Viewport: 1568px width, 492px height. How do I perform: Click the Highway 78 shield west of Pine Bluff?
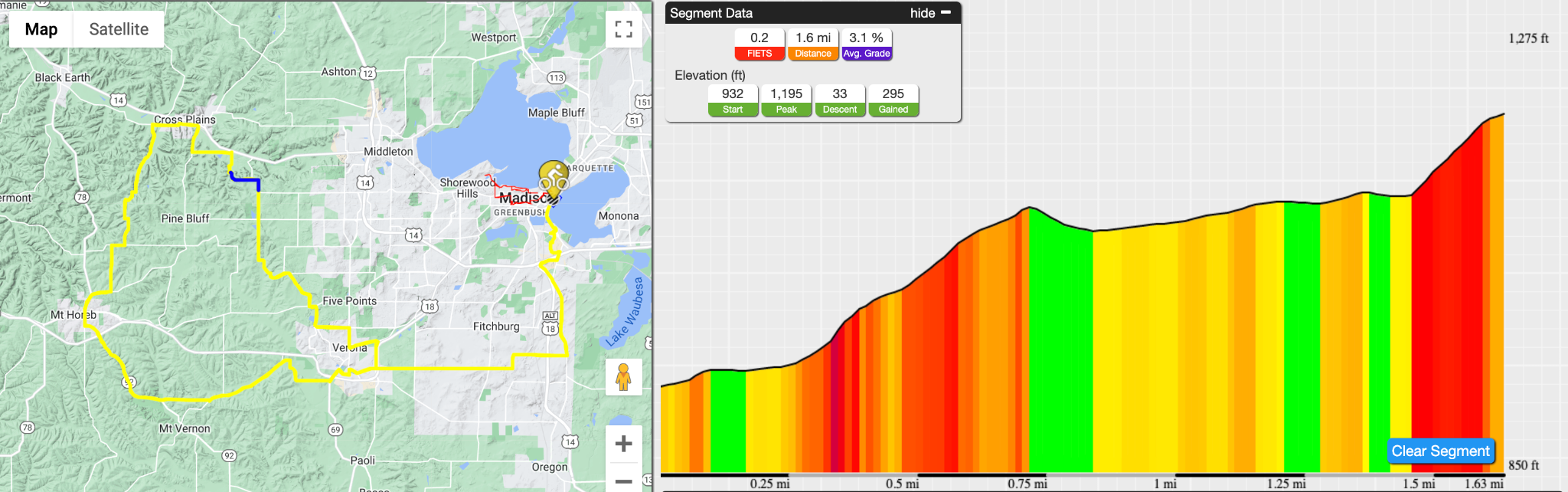click(82, 197)
